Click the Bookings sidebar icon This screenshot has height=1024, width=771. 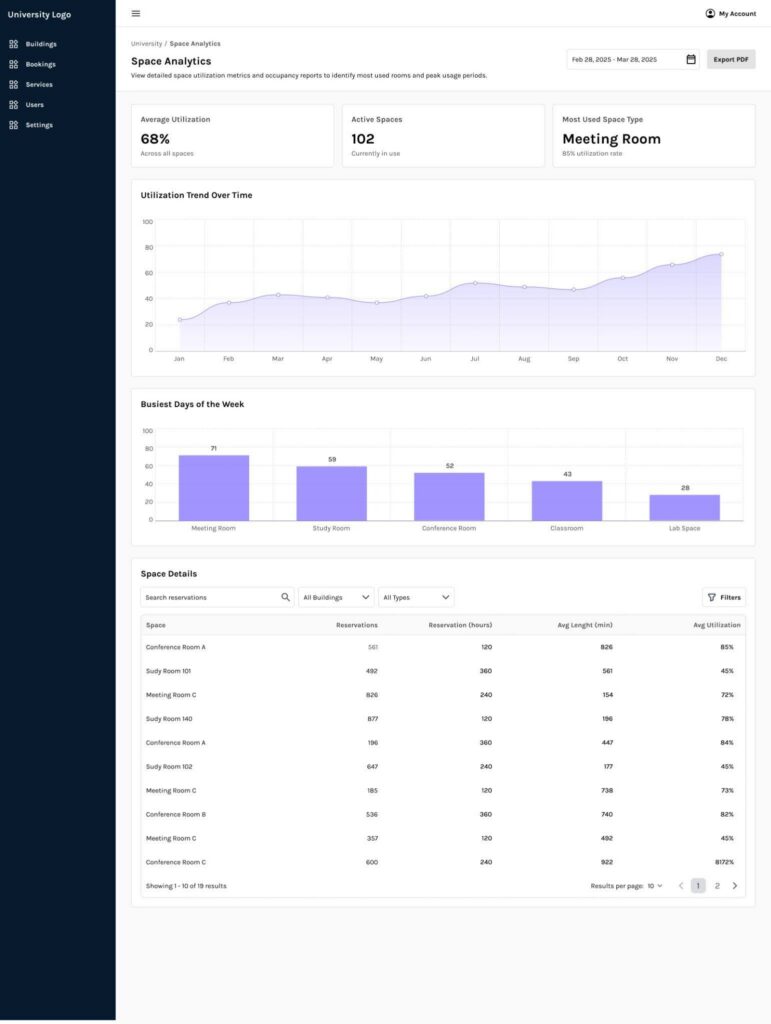tap(14, 64)
